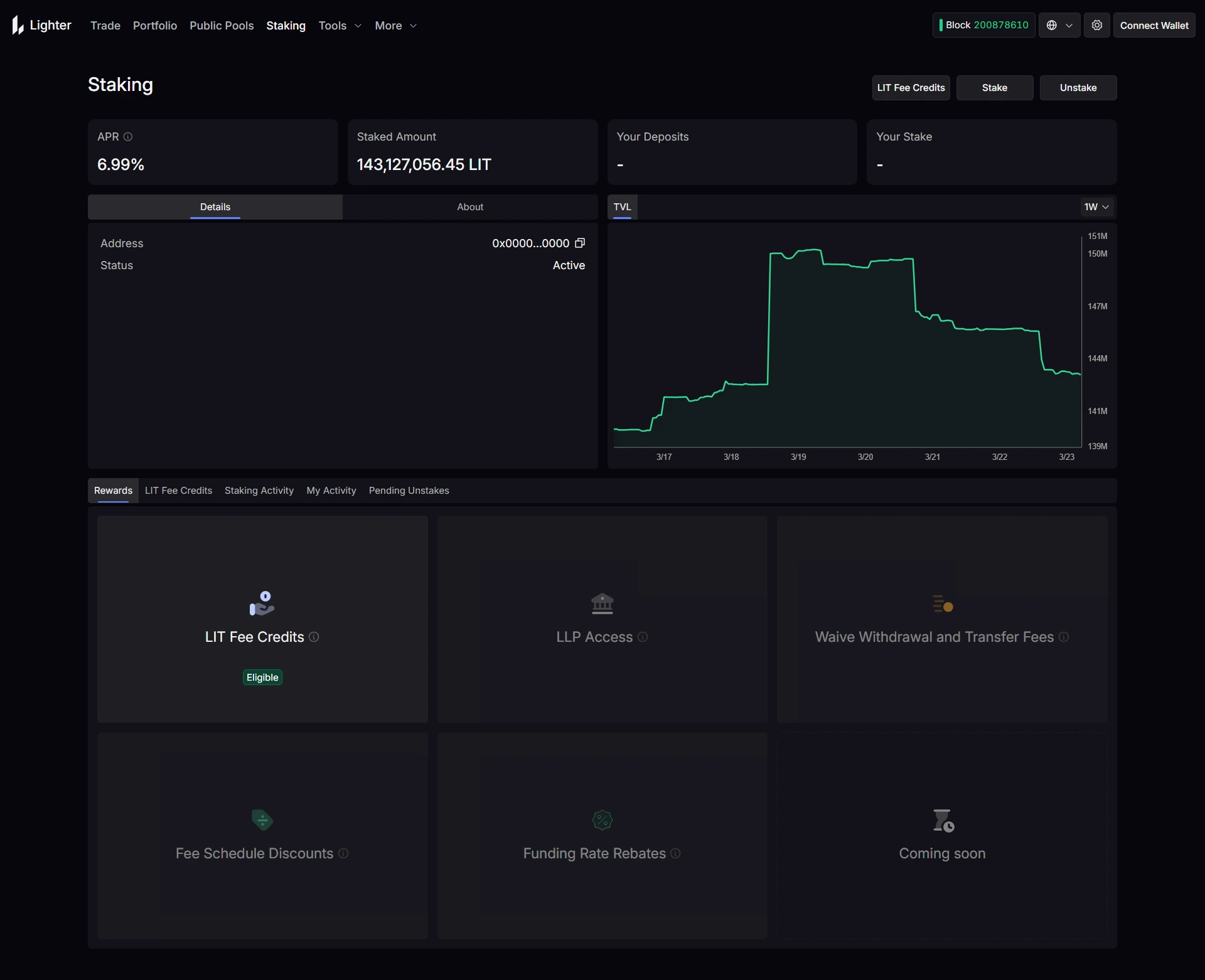This screenshot has width=1205, height=980.
Task: Click the Coming soon hourglass icon
Action: [941, 819]
